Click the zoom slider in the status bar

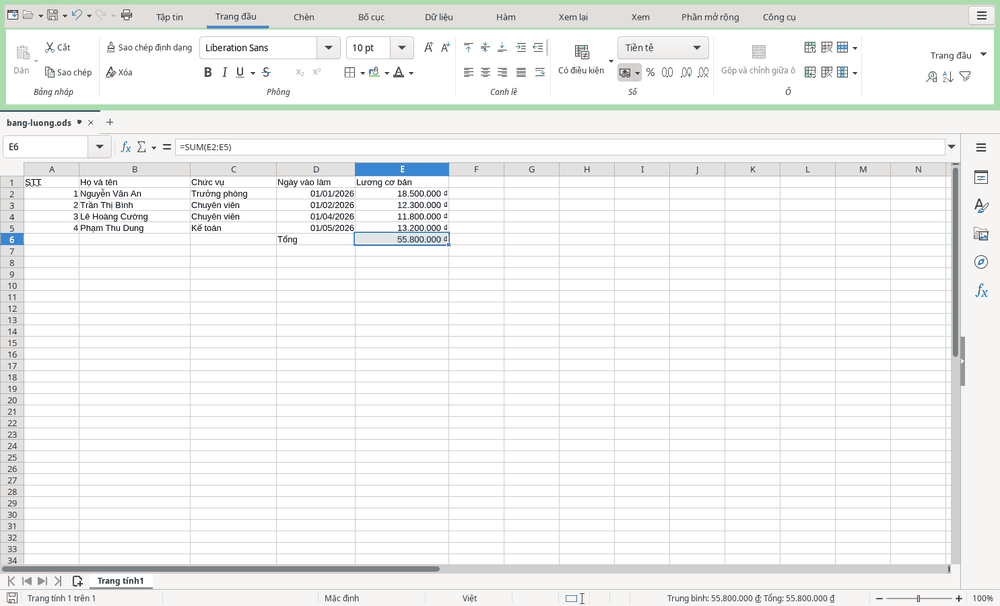918,598
